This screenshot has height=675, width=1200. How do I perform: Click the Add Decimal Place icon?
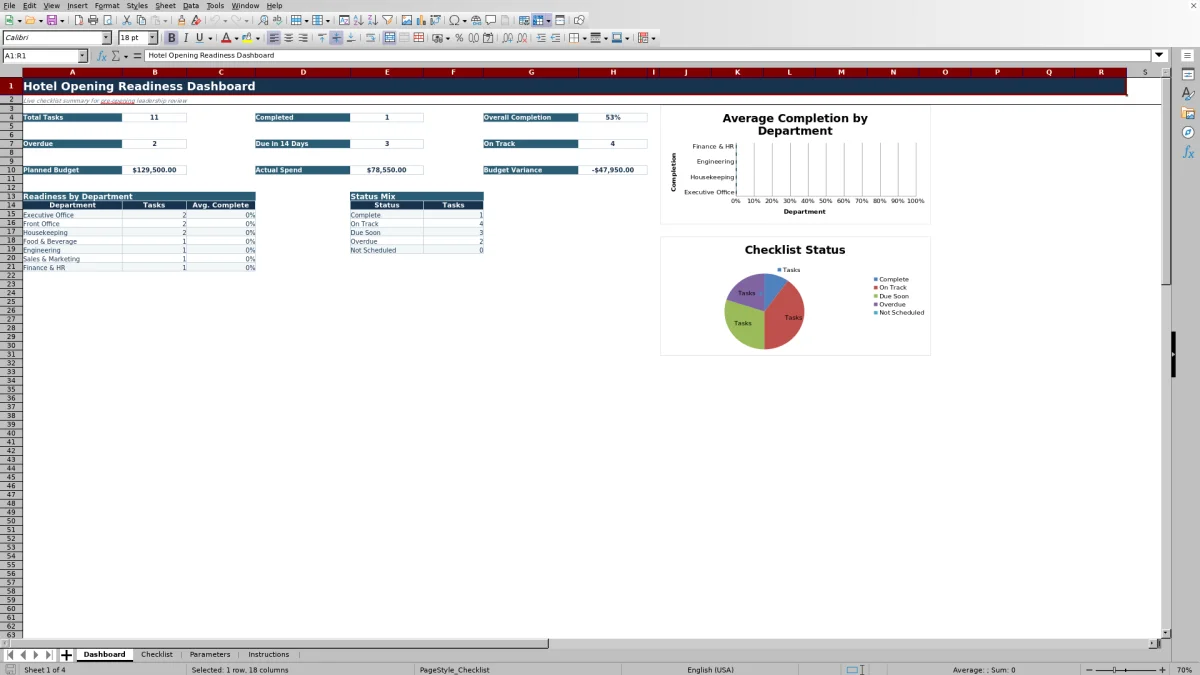507,38
